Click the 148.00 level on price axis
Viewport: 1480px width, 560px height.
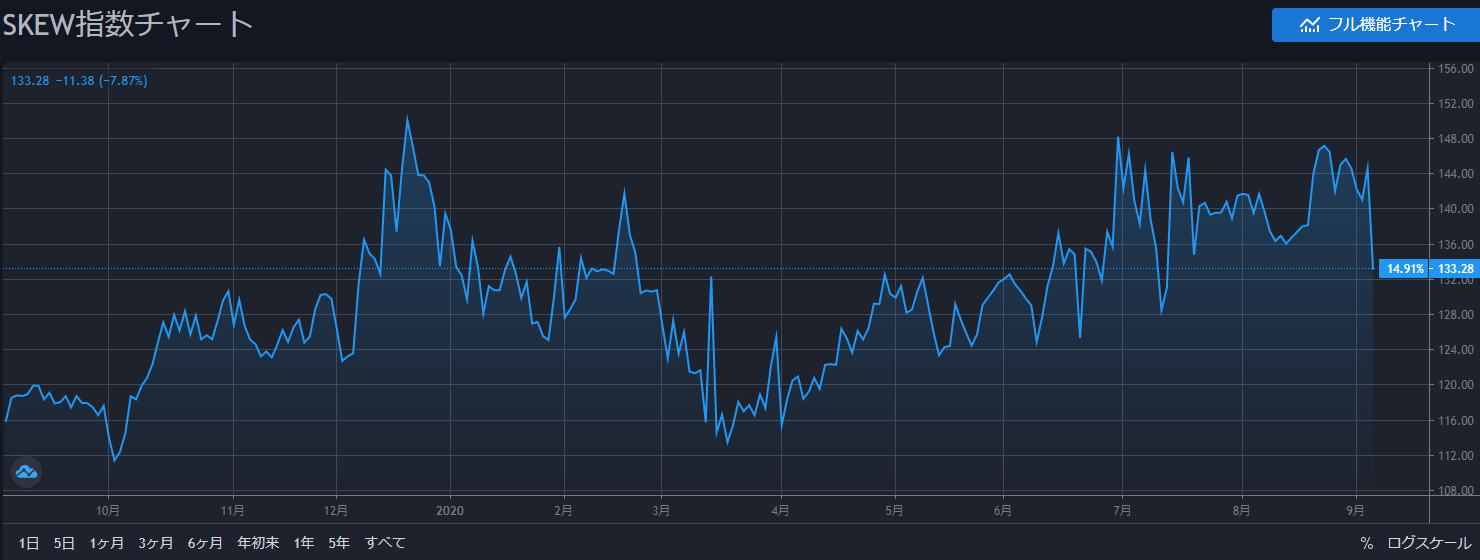[1454, 139]
